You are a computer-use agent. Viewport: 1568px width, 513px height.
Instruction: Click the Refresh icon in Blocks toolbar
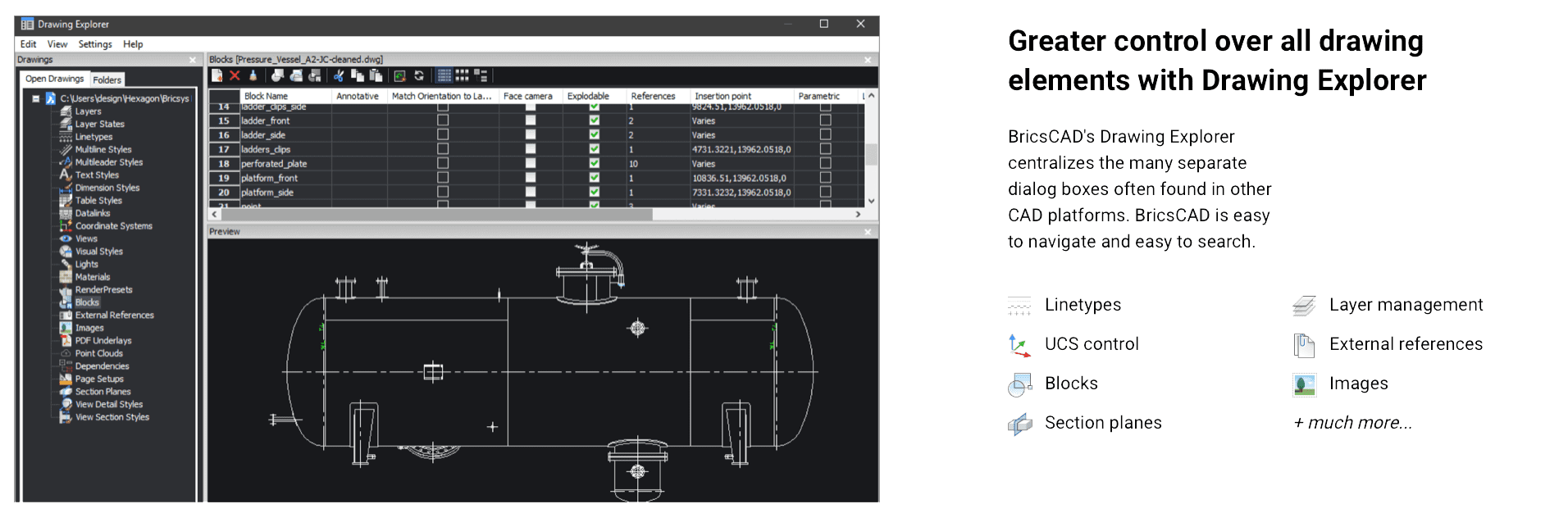(x=419, y=76)
